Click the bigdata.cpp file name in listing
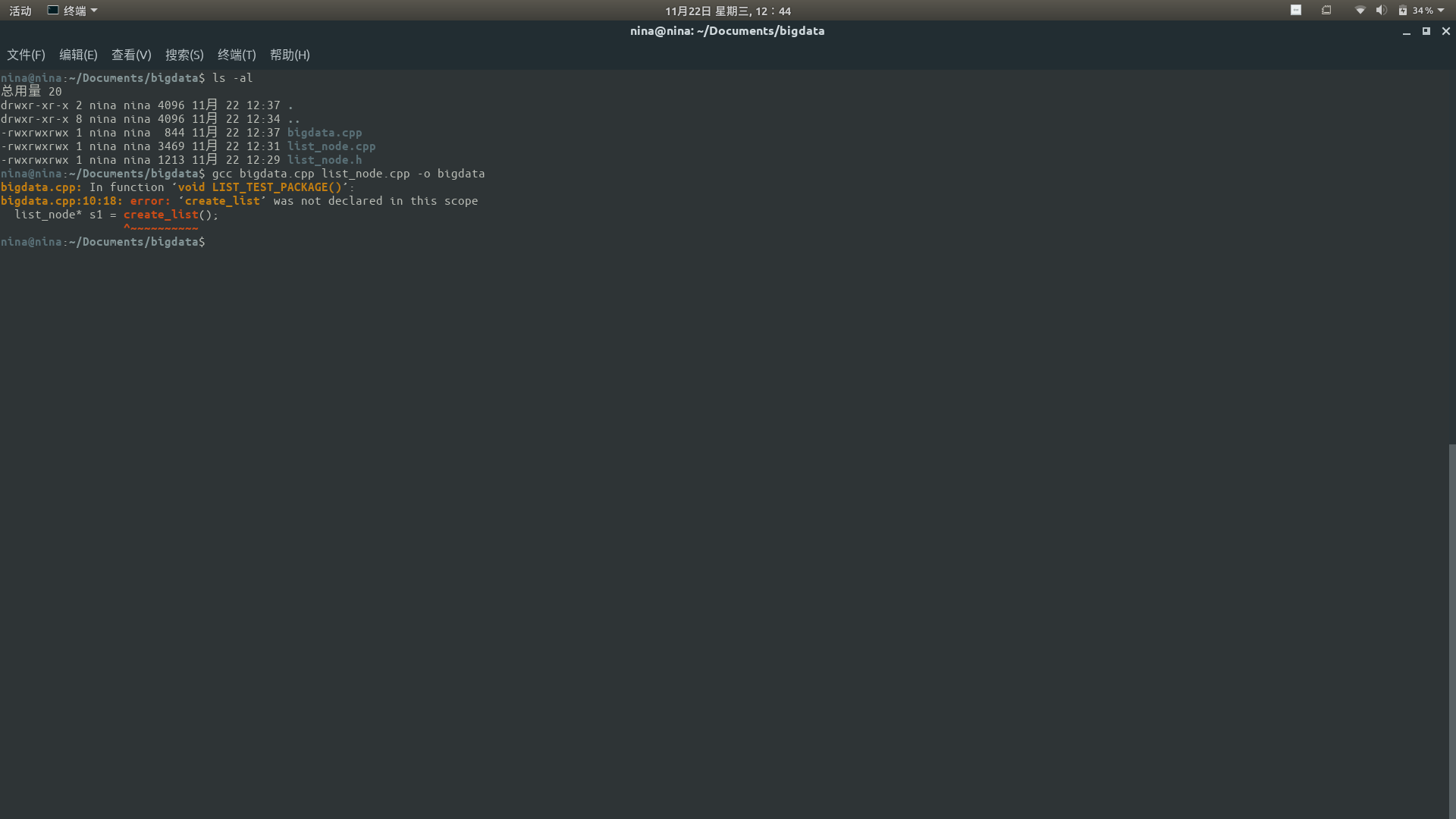This screenshot has height=819, width=1456. pos(325,133)
